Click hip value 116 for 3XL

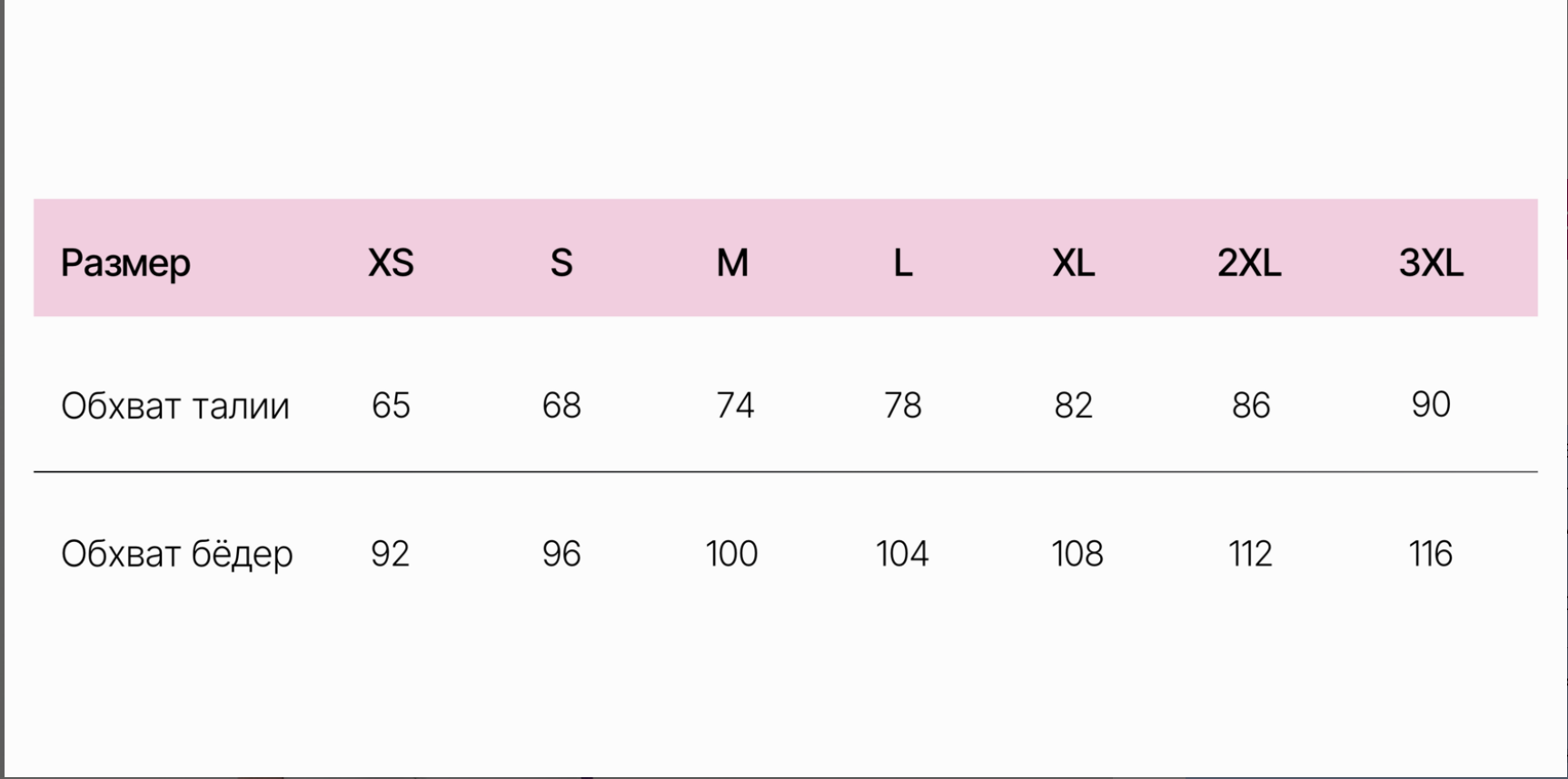(1431, 554)
